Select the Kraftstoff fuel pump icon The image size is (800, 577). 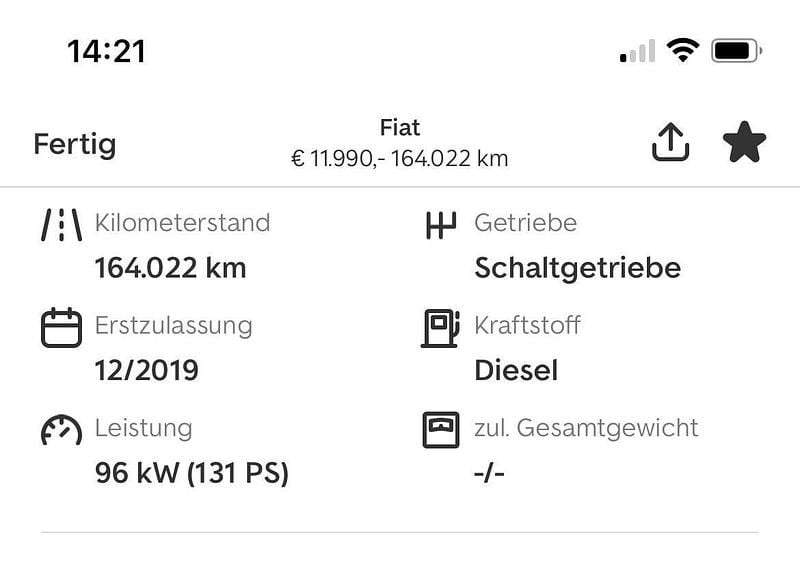pyautogui.click(x=440, y=326)
